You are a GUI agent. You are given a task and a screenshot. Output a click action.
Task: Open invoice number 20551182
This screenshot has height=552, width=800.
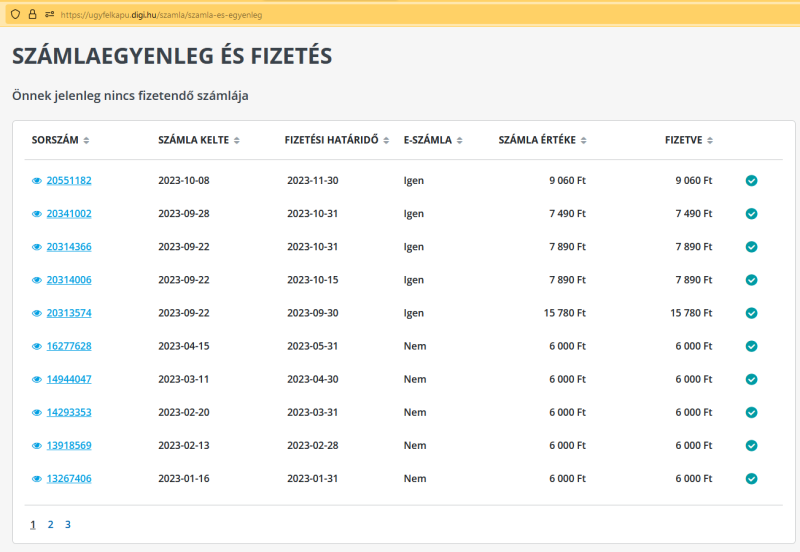[69, 181]
